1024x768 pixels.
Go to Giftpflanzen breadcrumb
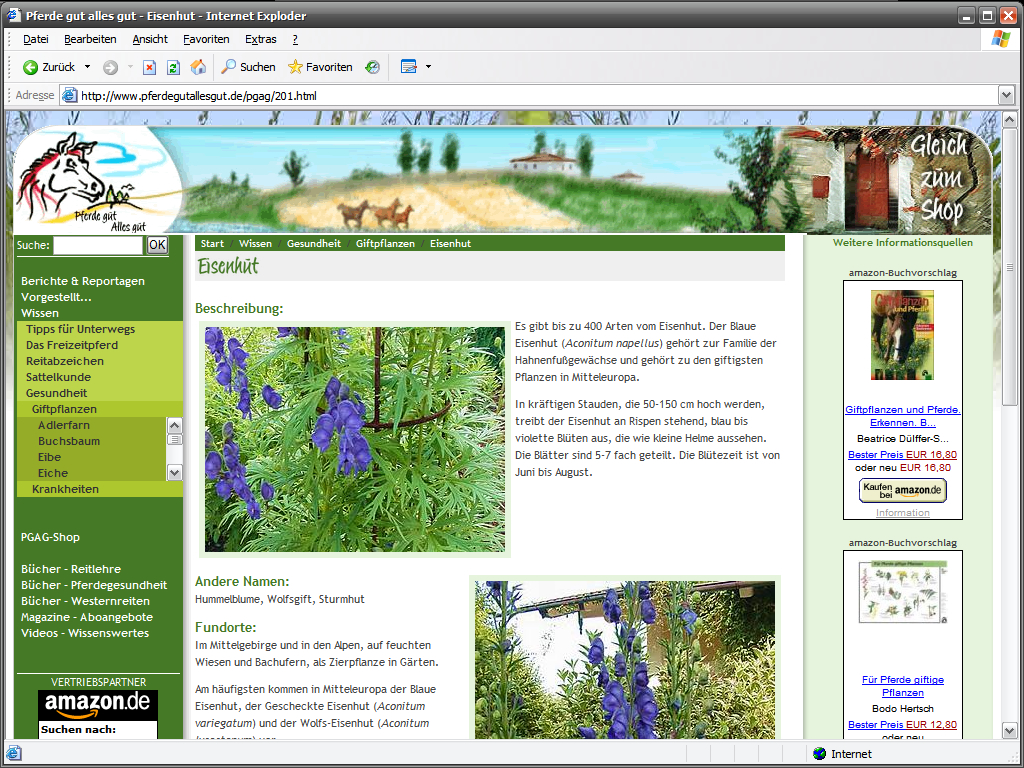[385, 244]
